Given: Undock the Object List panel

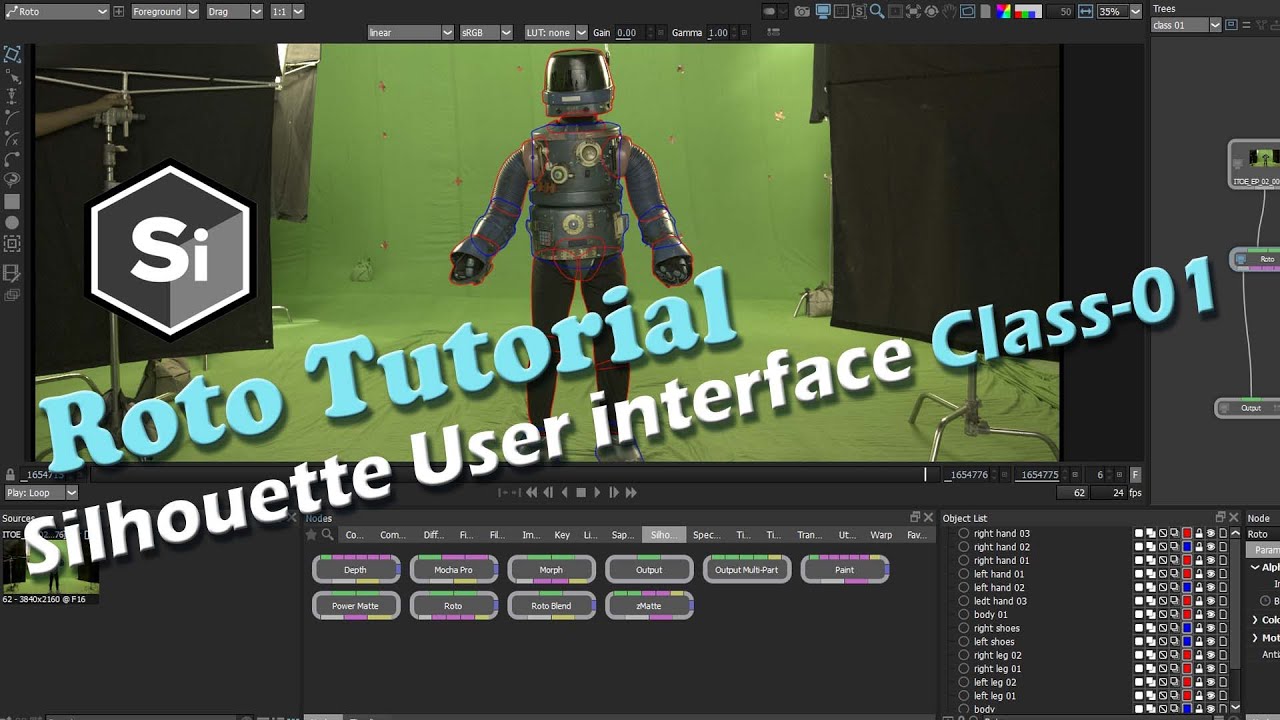Looking at the screenshot, I should (1220, 517).
